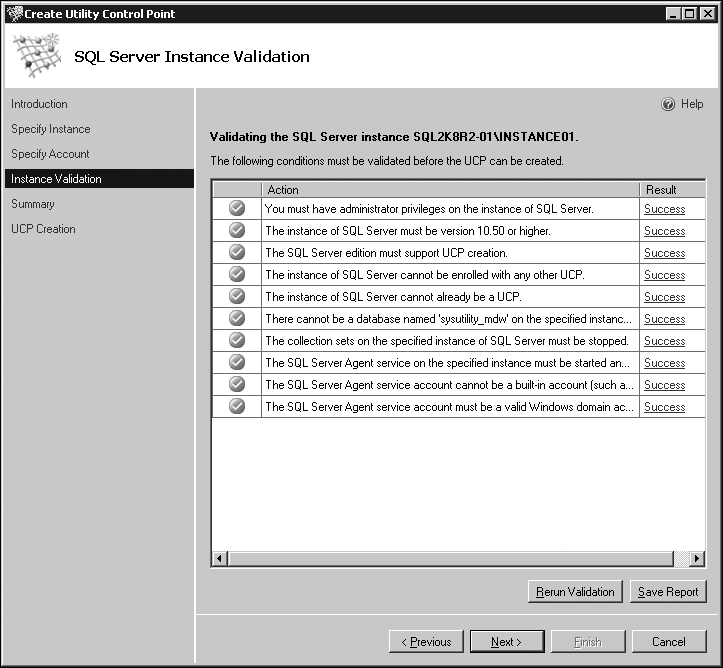This screenshot has height=668, width=723.
Task: Select 'collection sets ... must be stopped' text
Action: (447, 341)
